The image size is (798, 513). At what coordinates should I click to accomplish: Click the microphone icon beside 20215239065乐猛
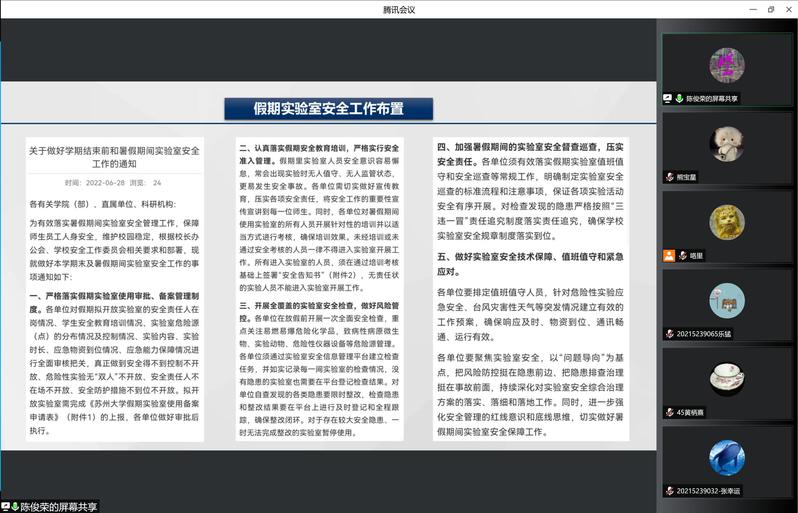669,333
